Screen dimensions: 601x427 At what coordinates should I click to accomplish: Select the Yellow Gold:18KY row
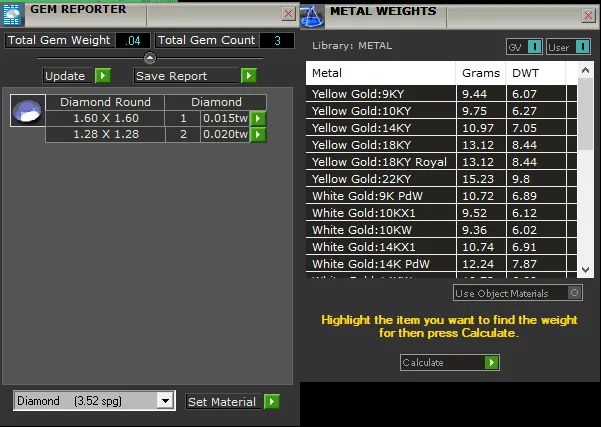441,145
